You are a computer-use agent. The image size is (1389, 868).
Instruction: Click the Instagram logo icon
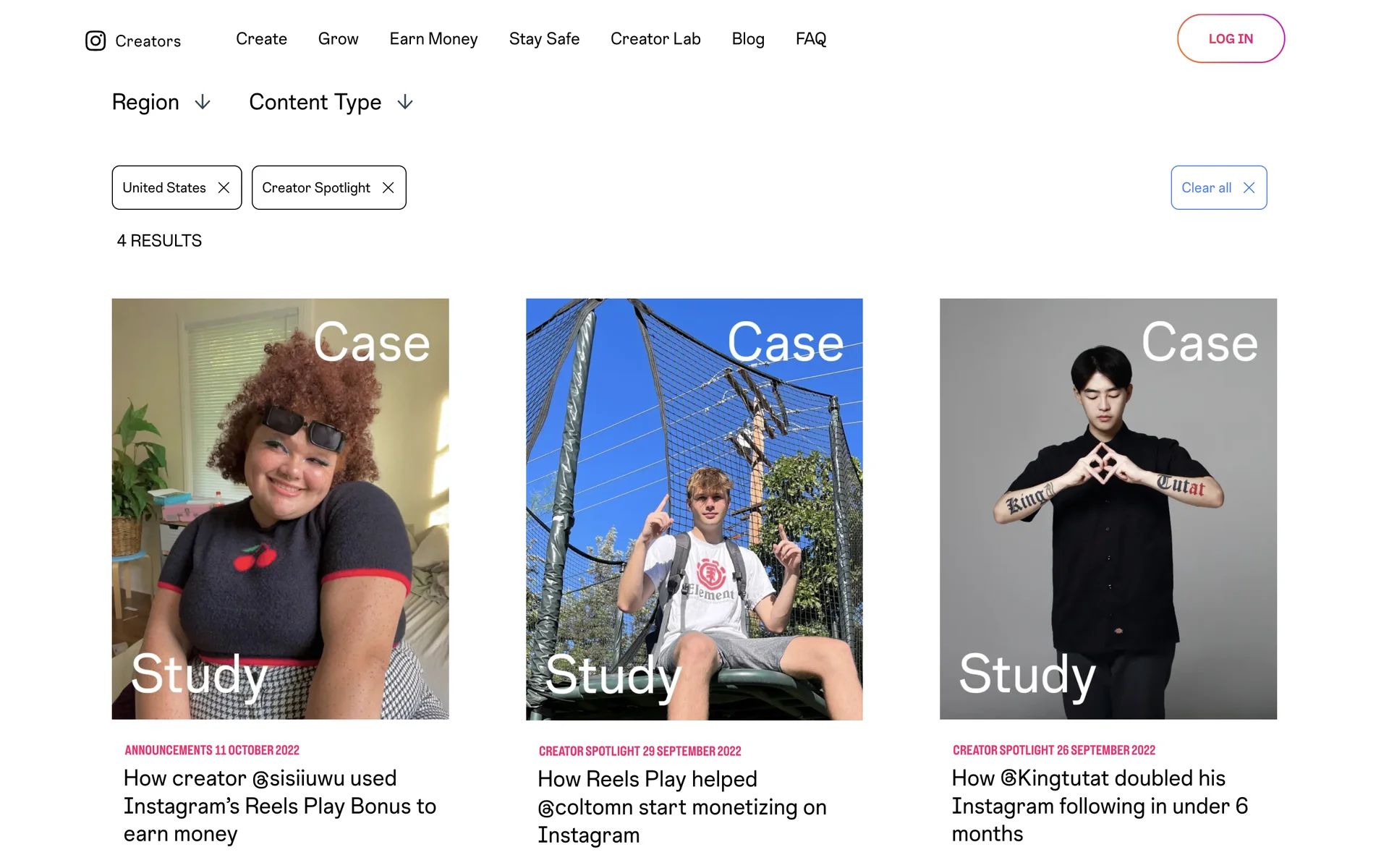coord(95,41)
